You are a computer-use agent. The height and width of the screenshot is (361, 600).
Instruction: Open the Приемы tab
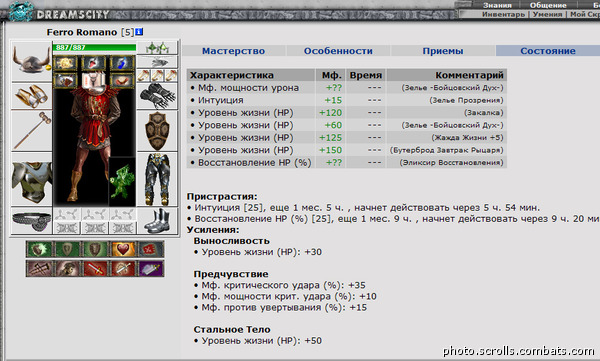[x=443, y=51]
